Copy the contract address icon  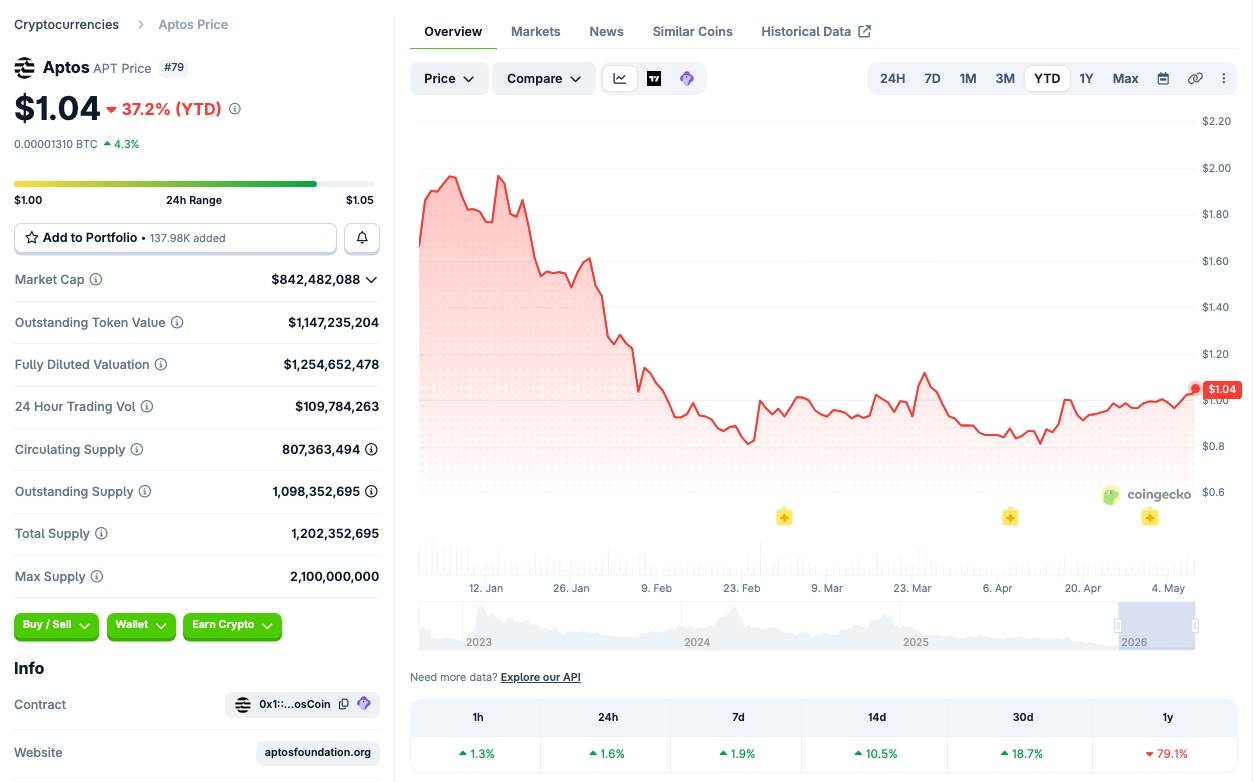344,704
